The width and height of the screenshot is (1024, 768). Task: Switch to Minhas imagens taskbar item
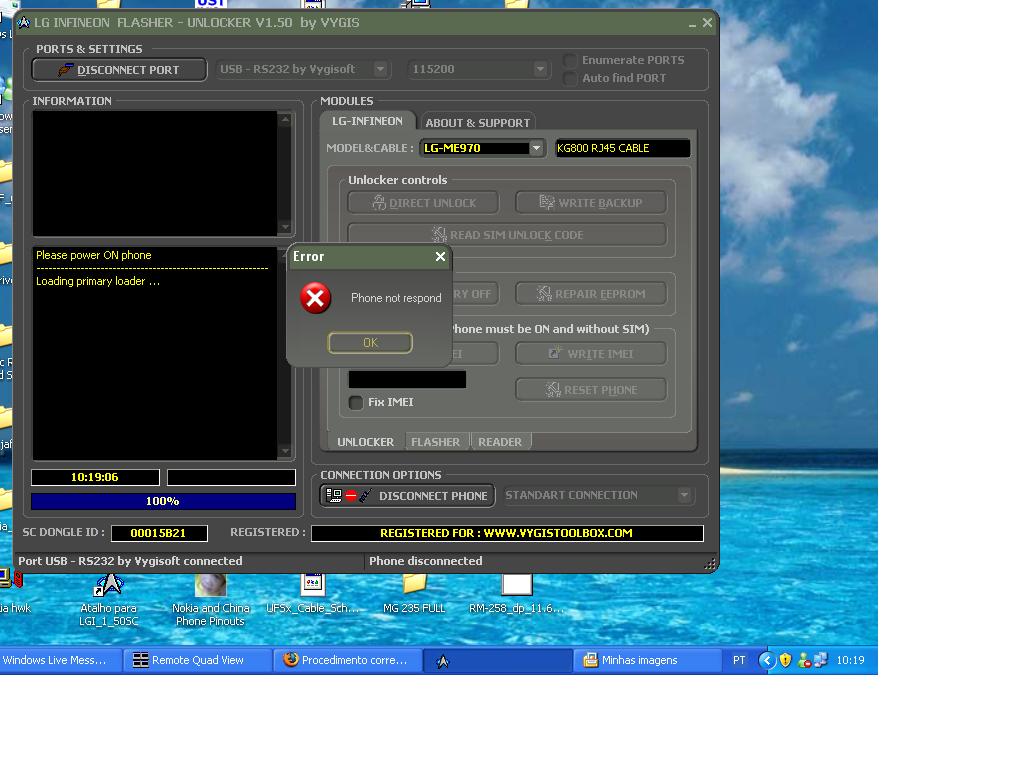coord(647,660)
